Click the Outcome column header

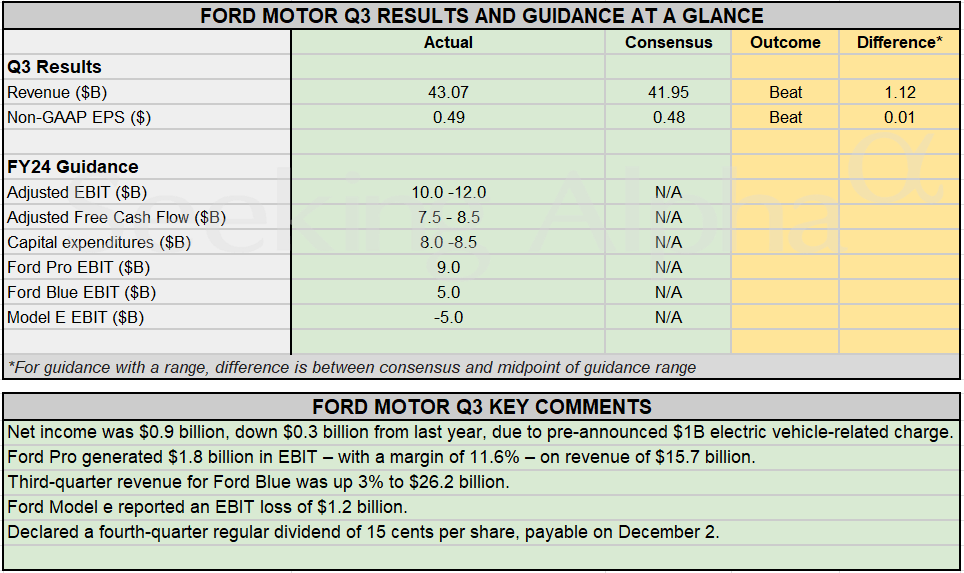tap(785, 42)
